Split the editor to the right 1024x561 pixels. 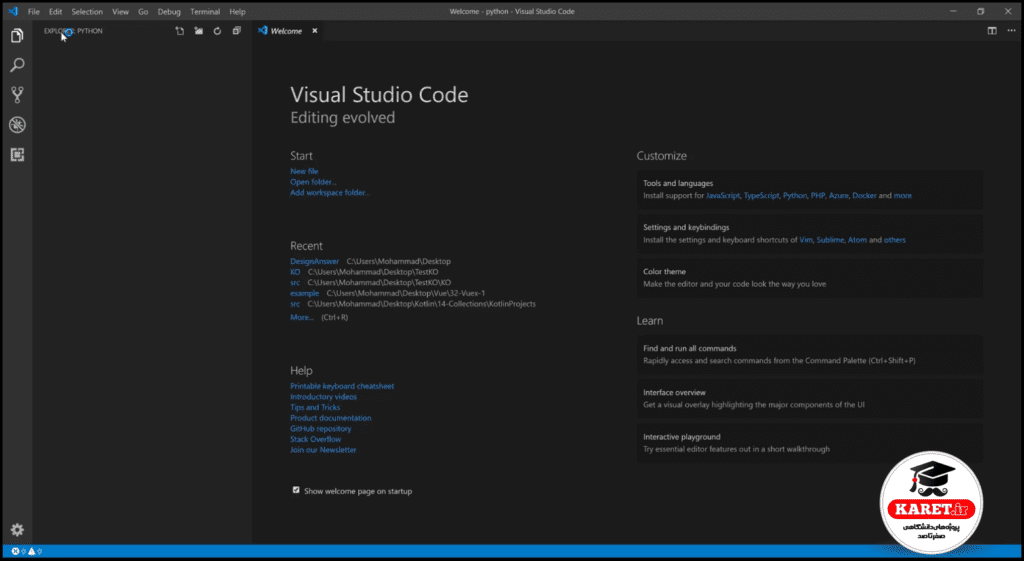coord(992,31)
